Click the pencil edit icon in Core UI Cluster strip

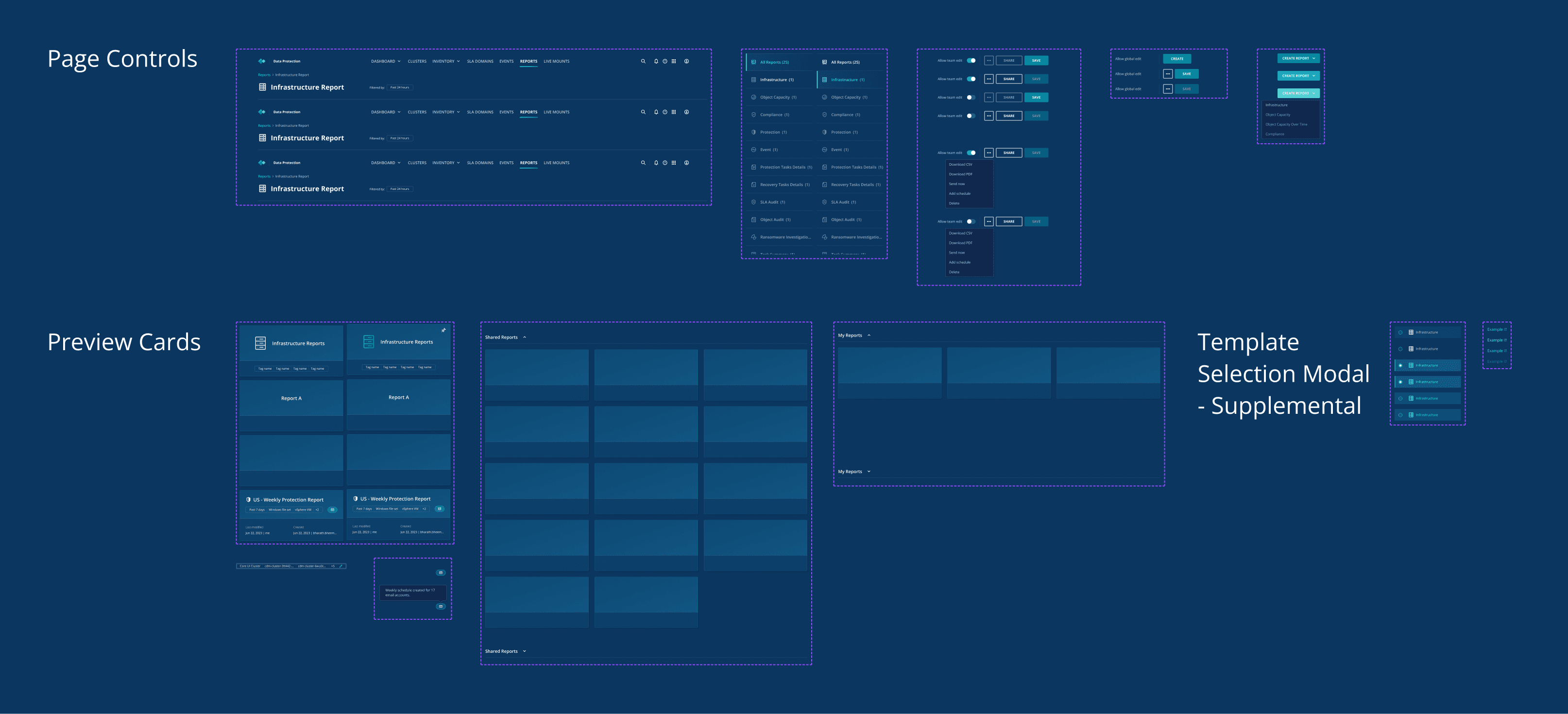click(341, 566)
